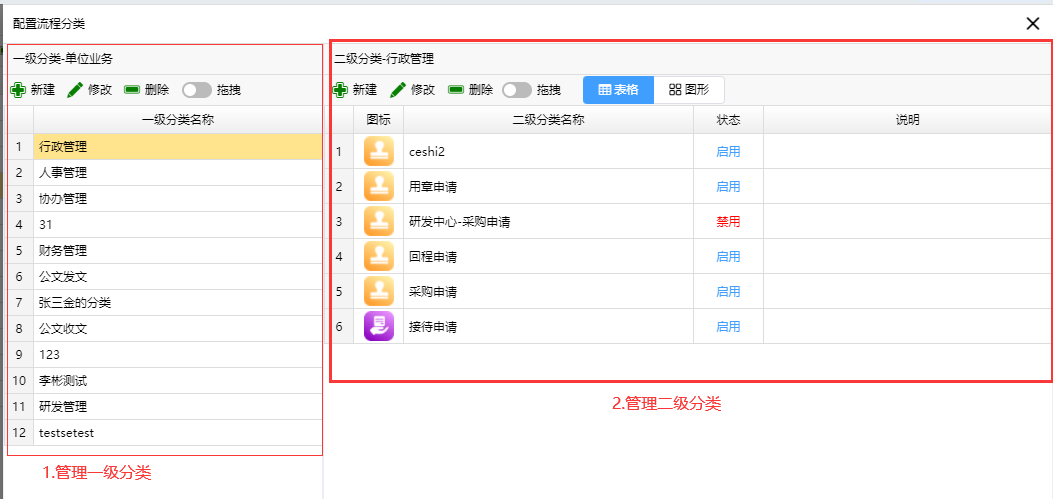Click the green minus delete icon in second-level panel

pyautogui.click(x=456, y=89)
